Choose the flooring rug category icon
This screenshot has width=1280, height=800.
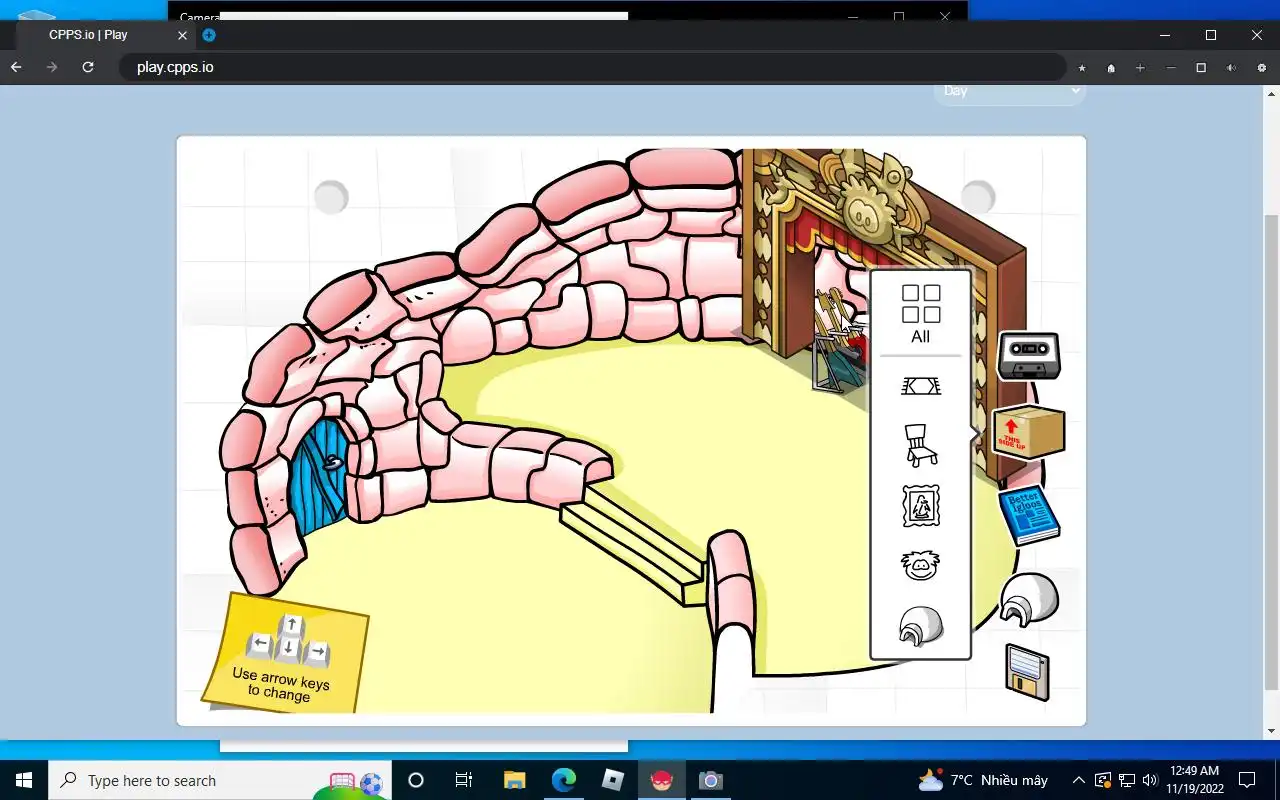921,386
